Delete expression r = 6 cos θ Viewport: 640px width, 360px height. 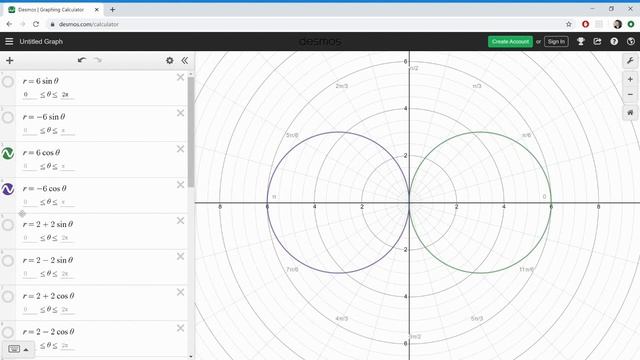180,149
